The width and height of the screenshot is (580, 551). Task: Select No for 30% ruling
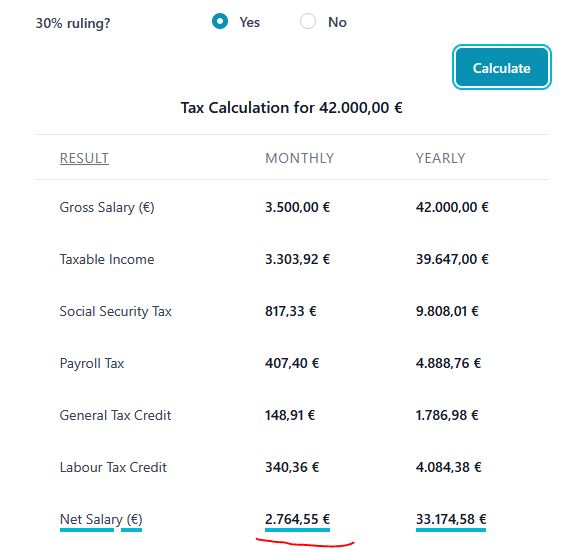tap(308, 21)
